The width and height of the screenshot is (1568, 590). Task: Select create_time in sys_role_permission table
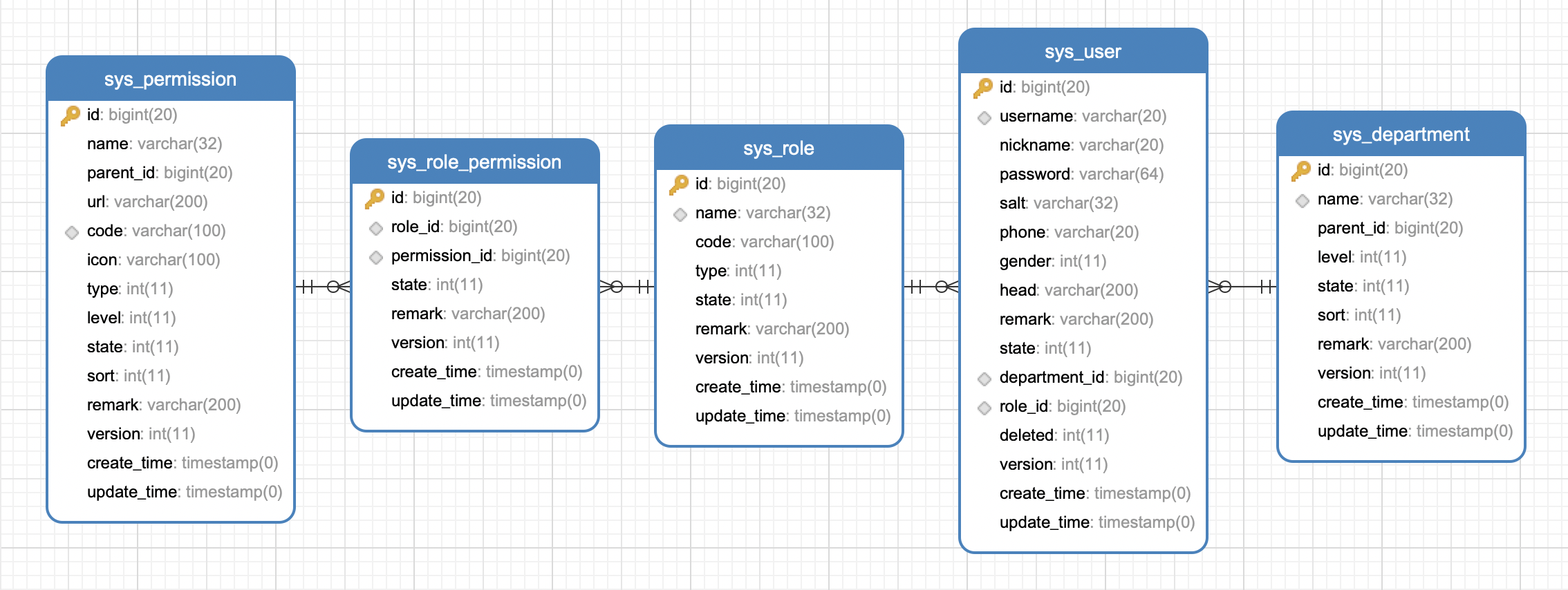click(x=487, y=372)
